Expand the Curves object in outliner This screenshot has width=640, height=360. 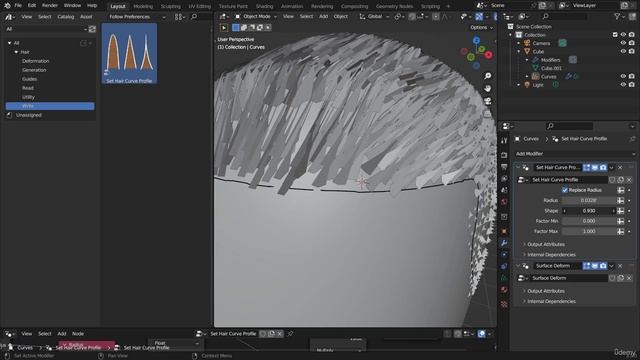[527, 76]
